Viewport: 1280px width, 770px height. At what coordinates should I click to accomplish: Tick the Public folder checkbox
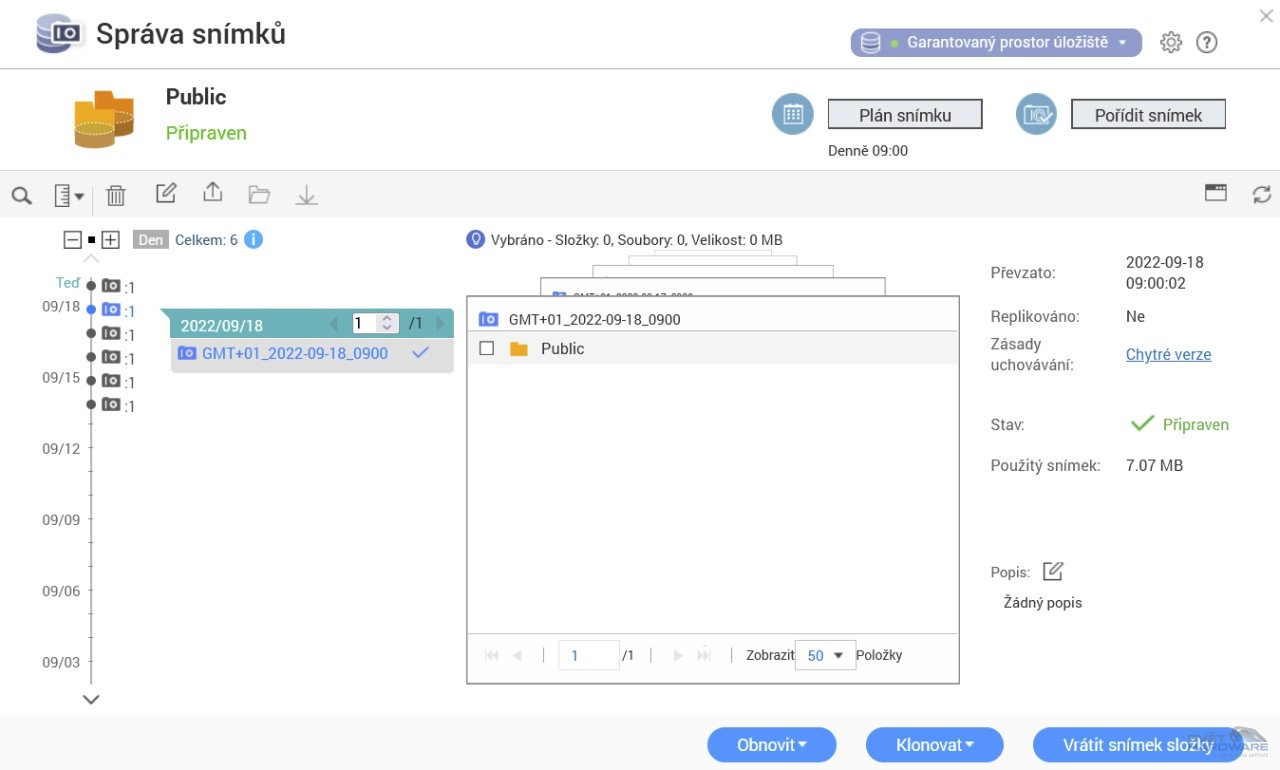point(487,349)
